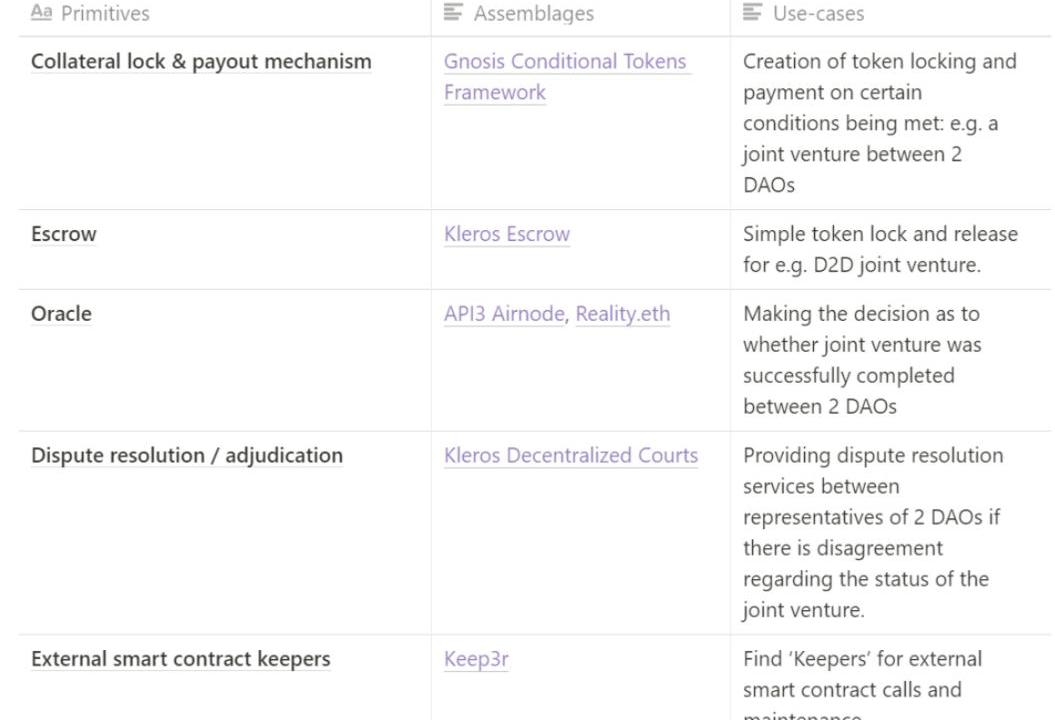
Task: Open the Kleros Decentralized Courts link
Action: (571, 456)
